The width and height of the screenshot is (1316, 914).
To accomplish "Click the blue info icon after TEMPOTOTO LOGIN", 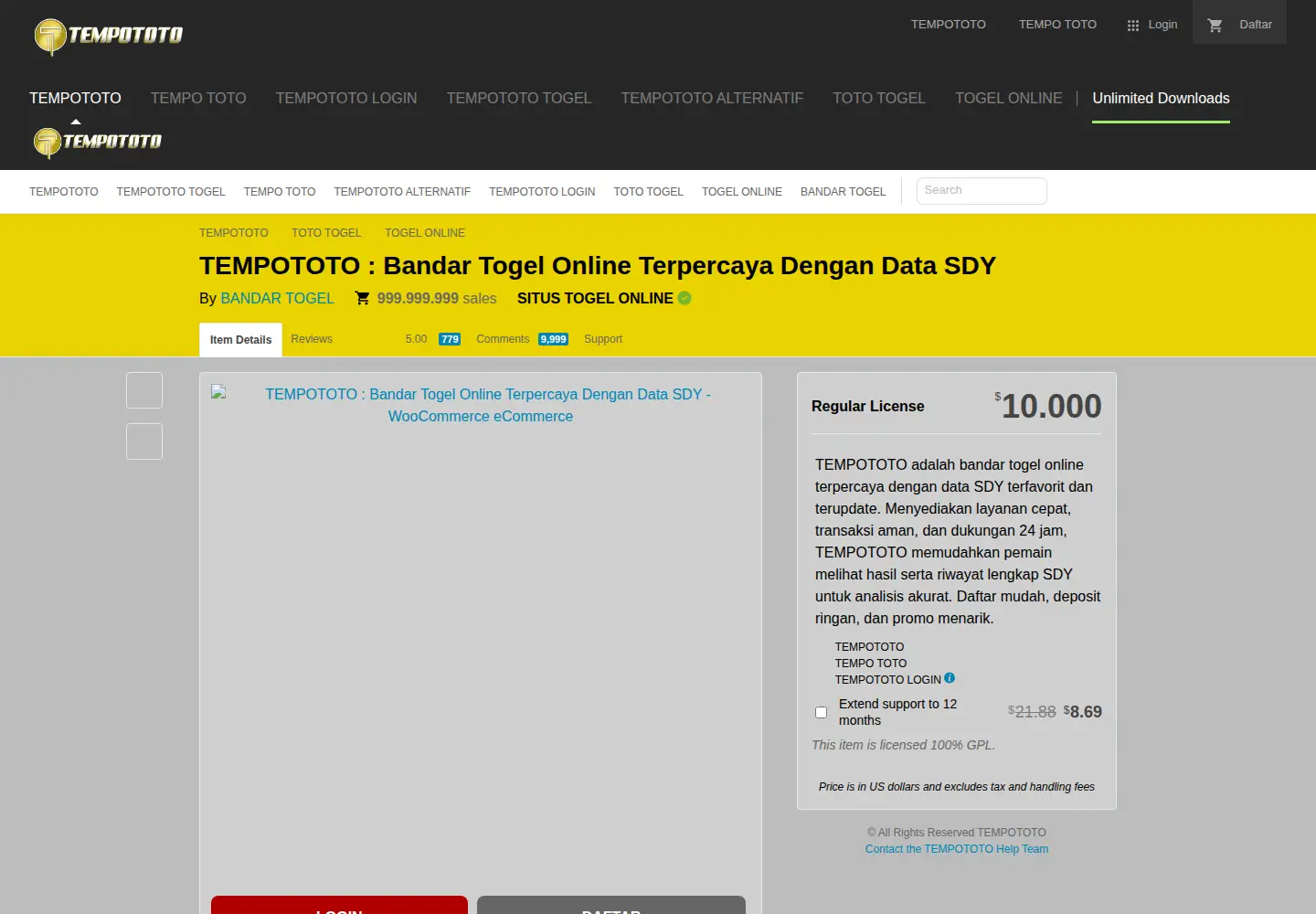I will [x=950, y=678].
